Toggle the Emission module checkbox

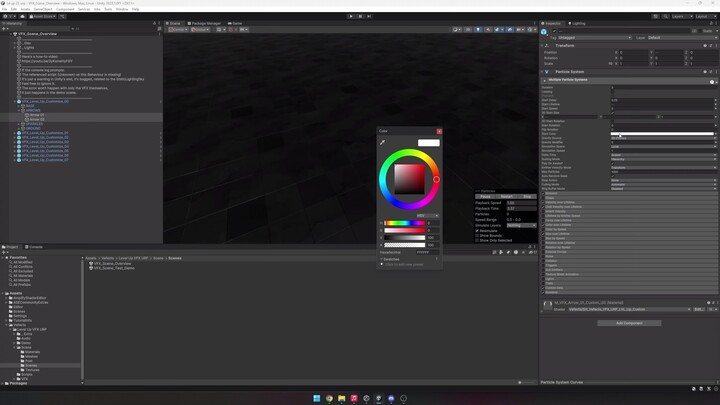coord(543,193)
